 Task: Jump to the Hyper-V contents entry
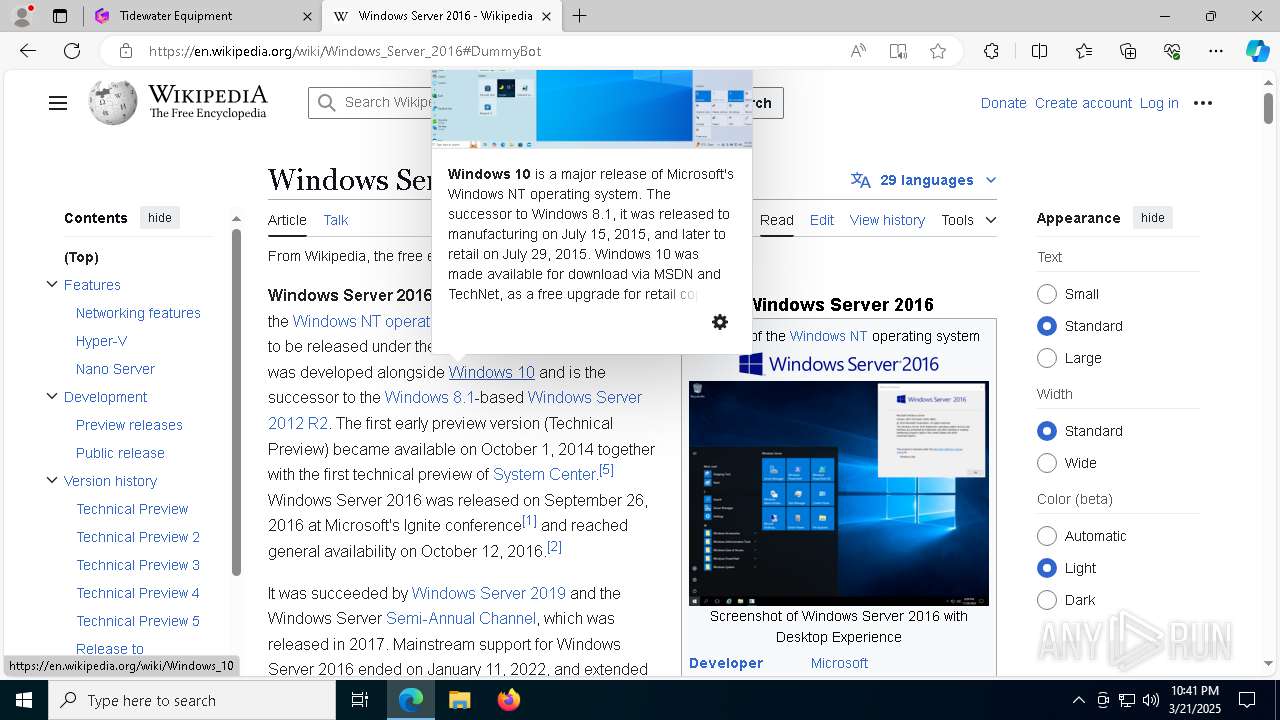[102, 341]
